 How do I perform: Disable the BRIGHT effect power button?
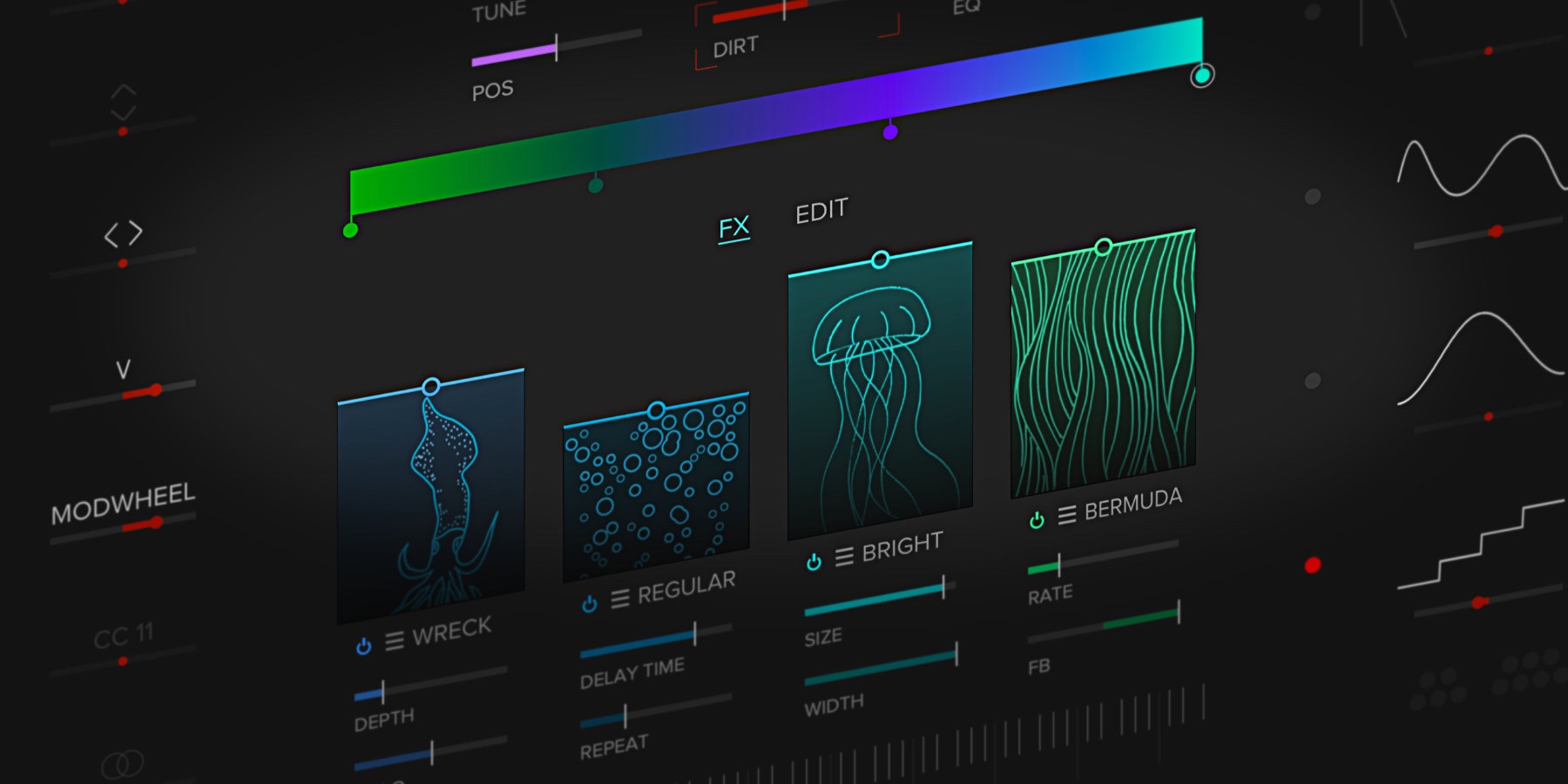tap(814, 562)
